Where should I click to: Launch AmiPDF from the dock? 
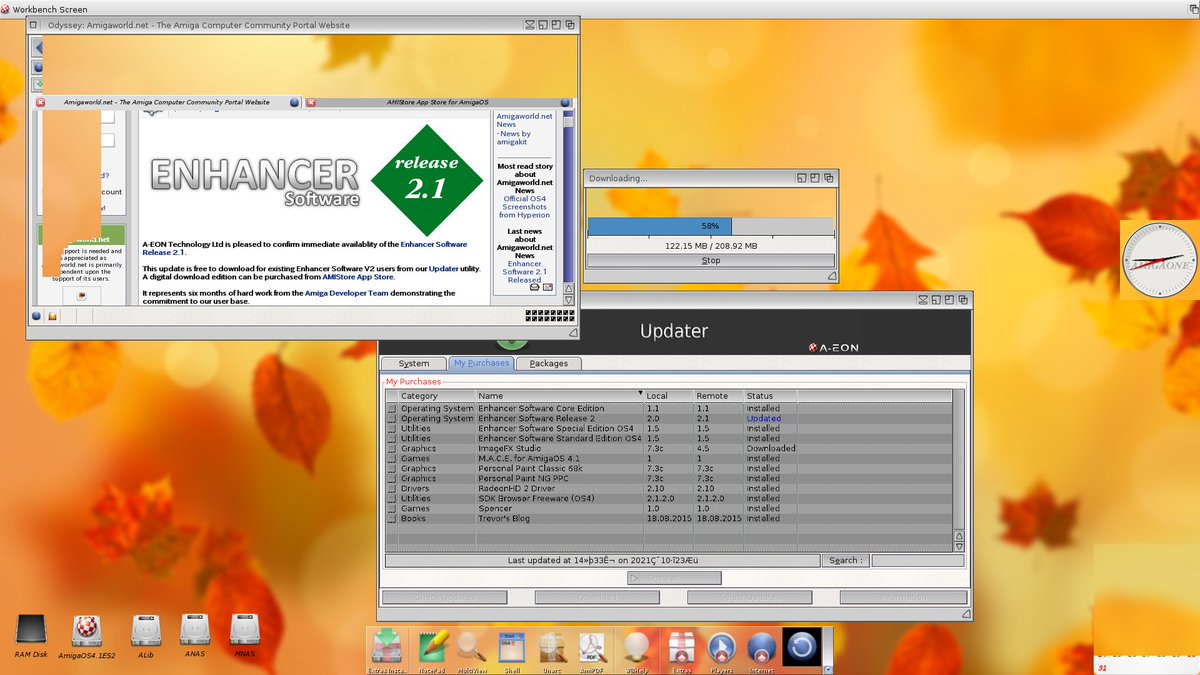(x=594, y=651)
